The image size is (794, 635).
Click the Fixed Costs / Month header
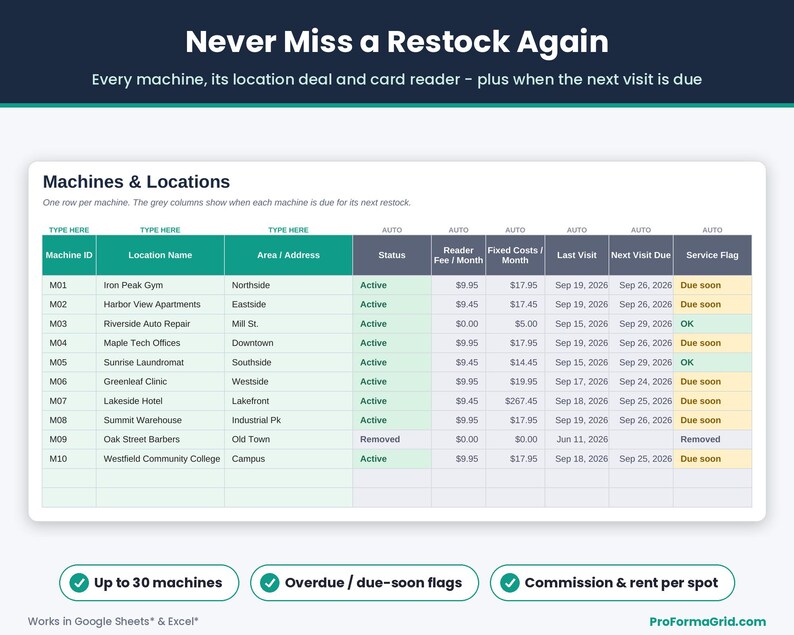coord(515,255)
